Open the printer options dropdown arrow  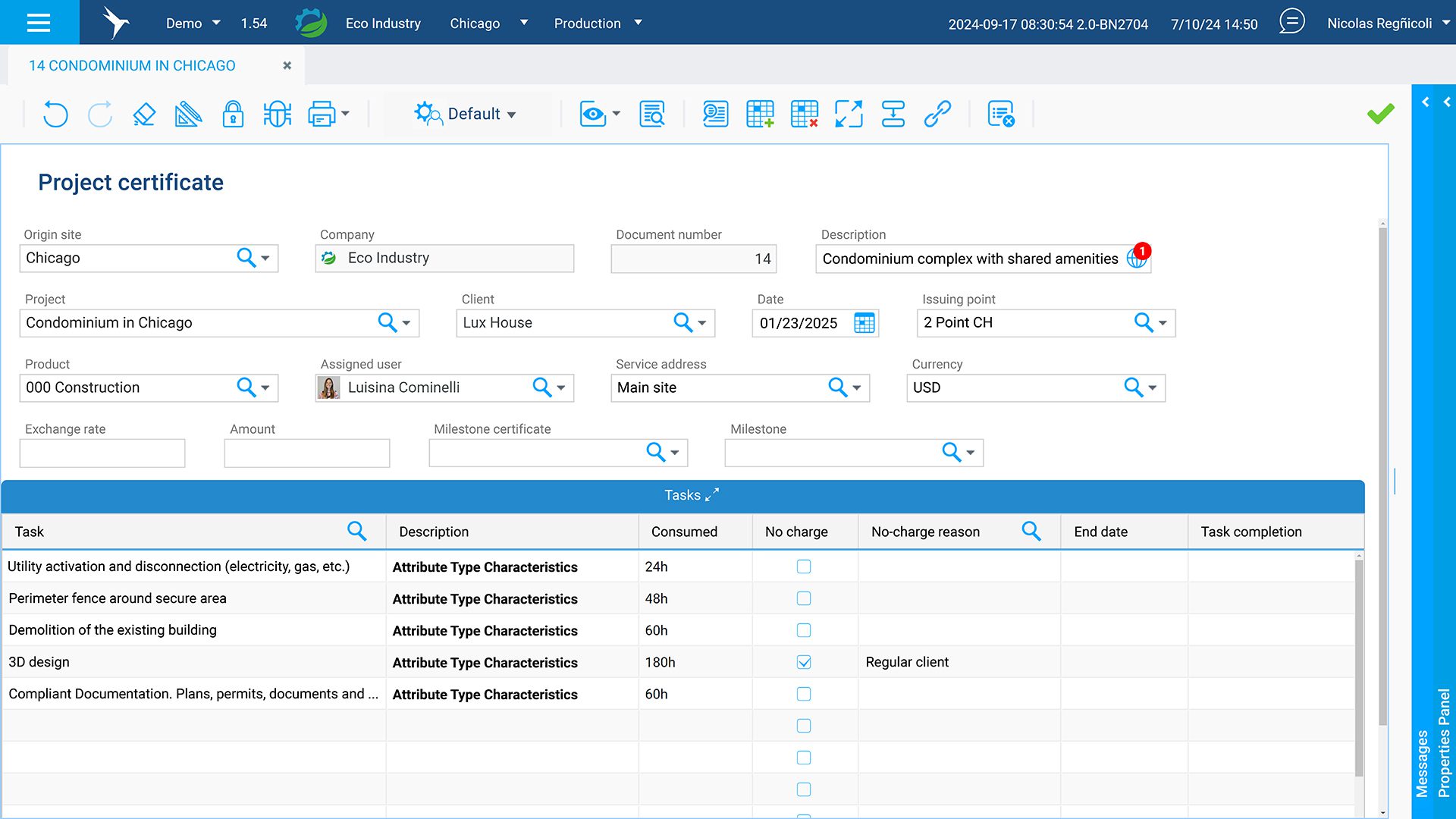(346, 114)
